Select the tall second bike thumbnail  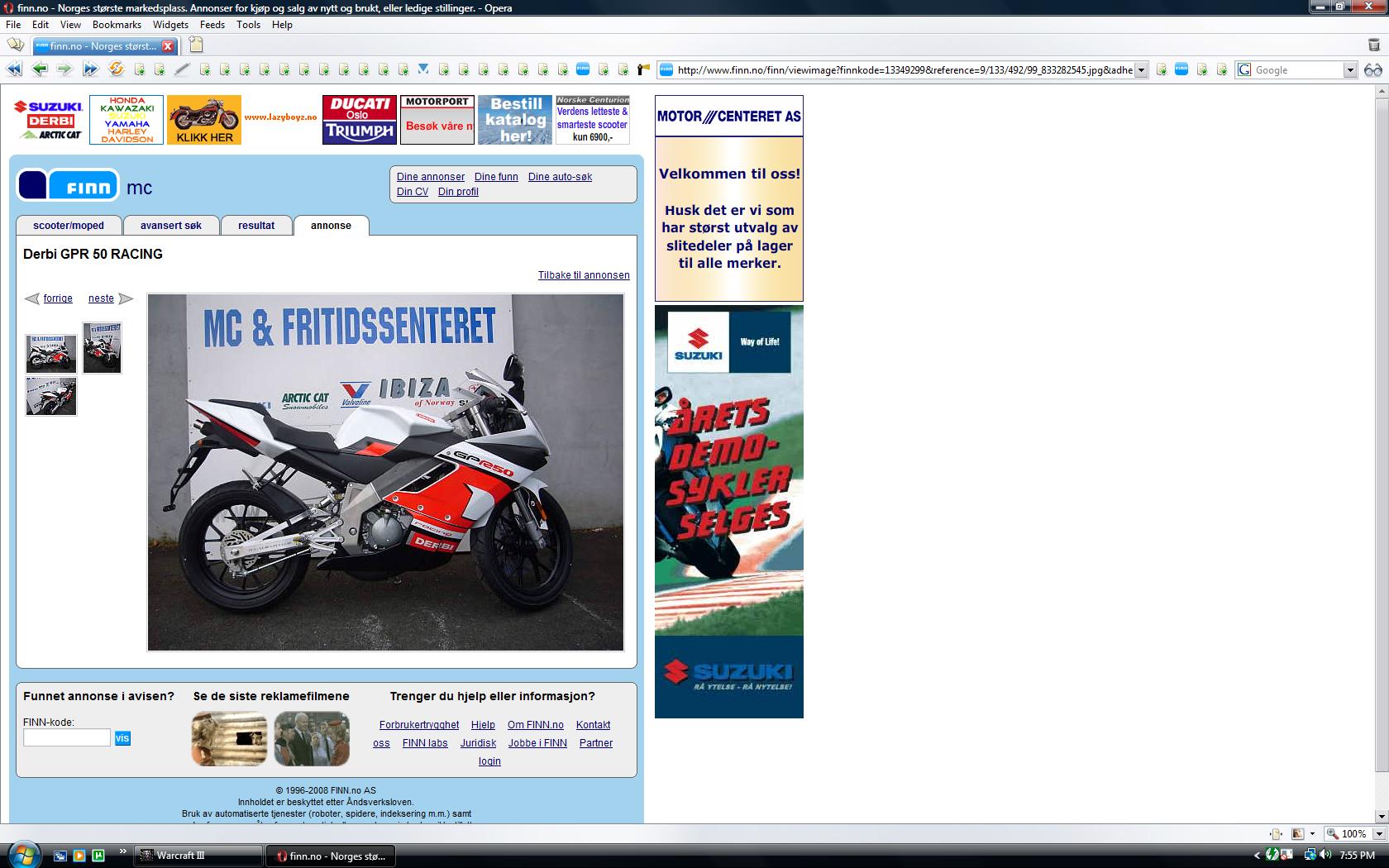tap(103, 348)
